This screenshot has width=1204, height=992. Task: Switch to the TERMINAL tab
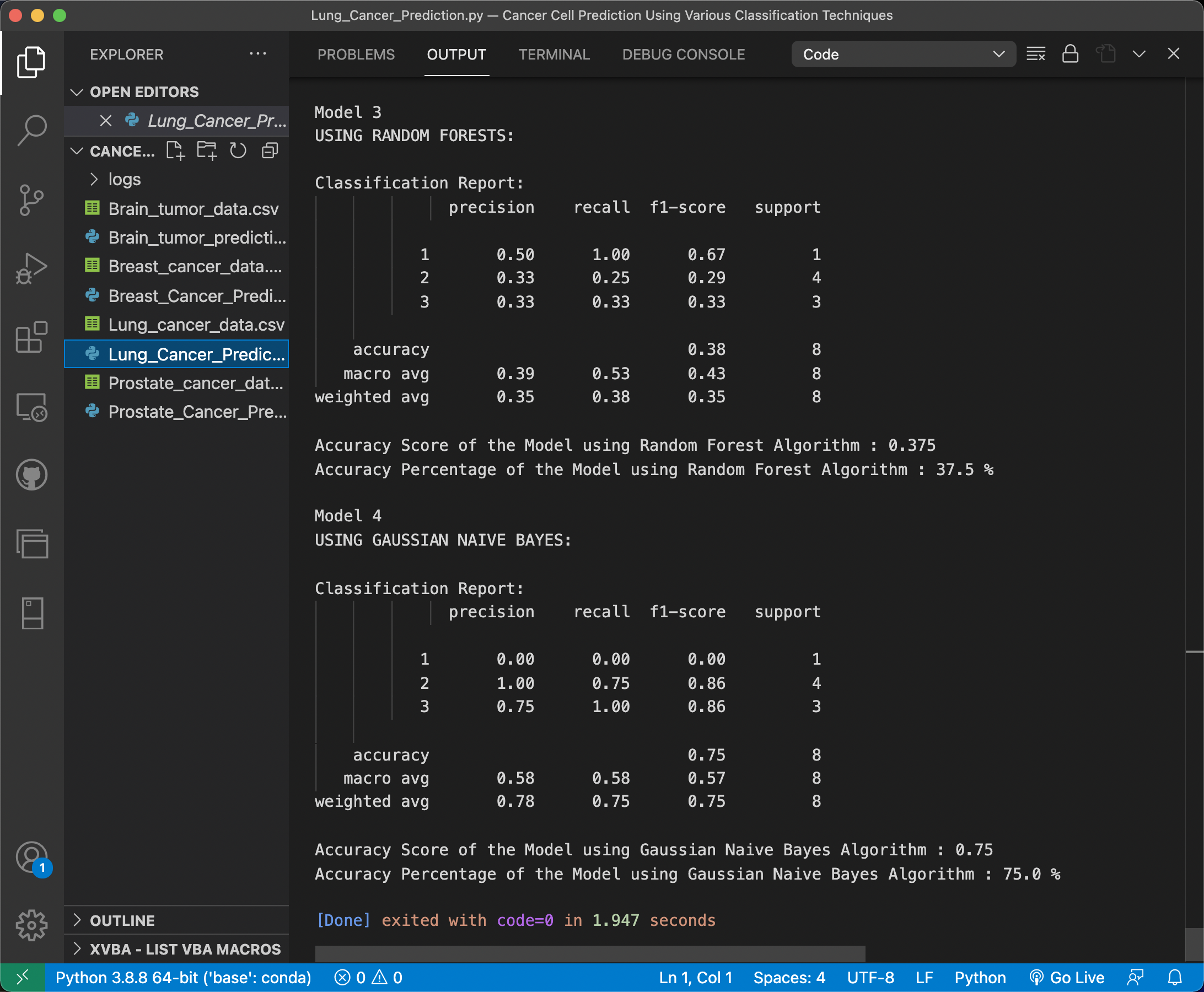tap(553, 55)
